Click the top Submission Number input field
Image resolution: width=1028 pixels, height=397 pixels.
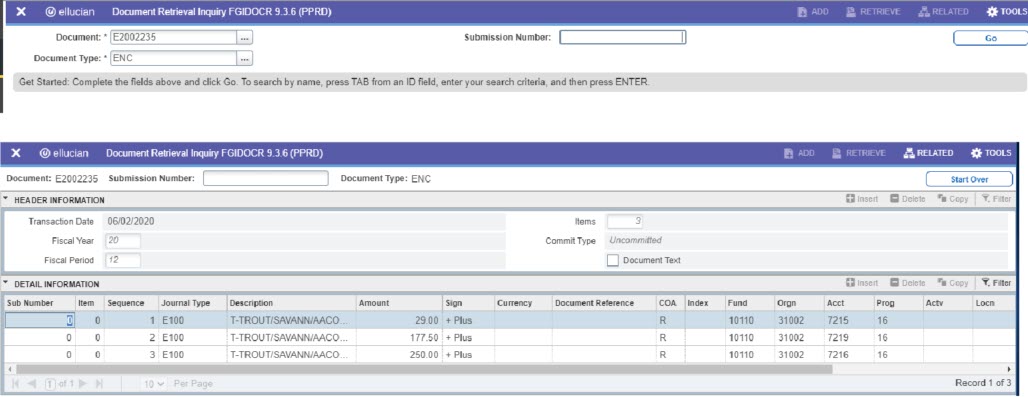[622, 38]
